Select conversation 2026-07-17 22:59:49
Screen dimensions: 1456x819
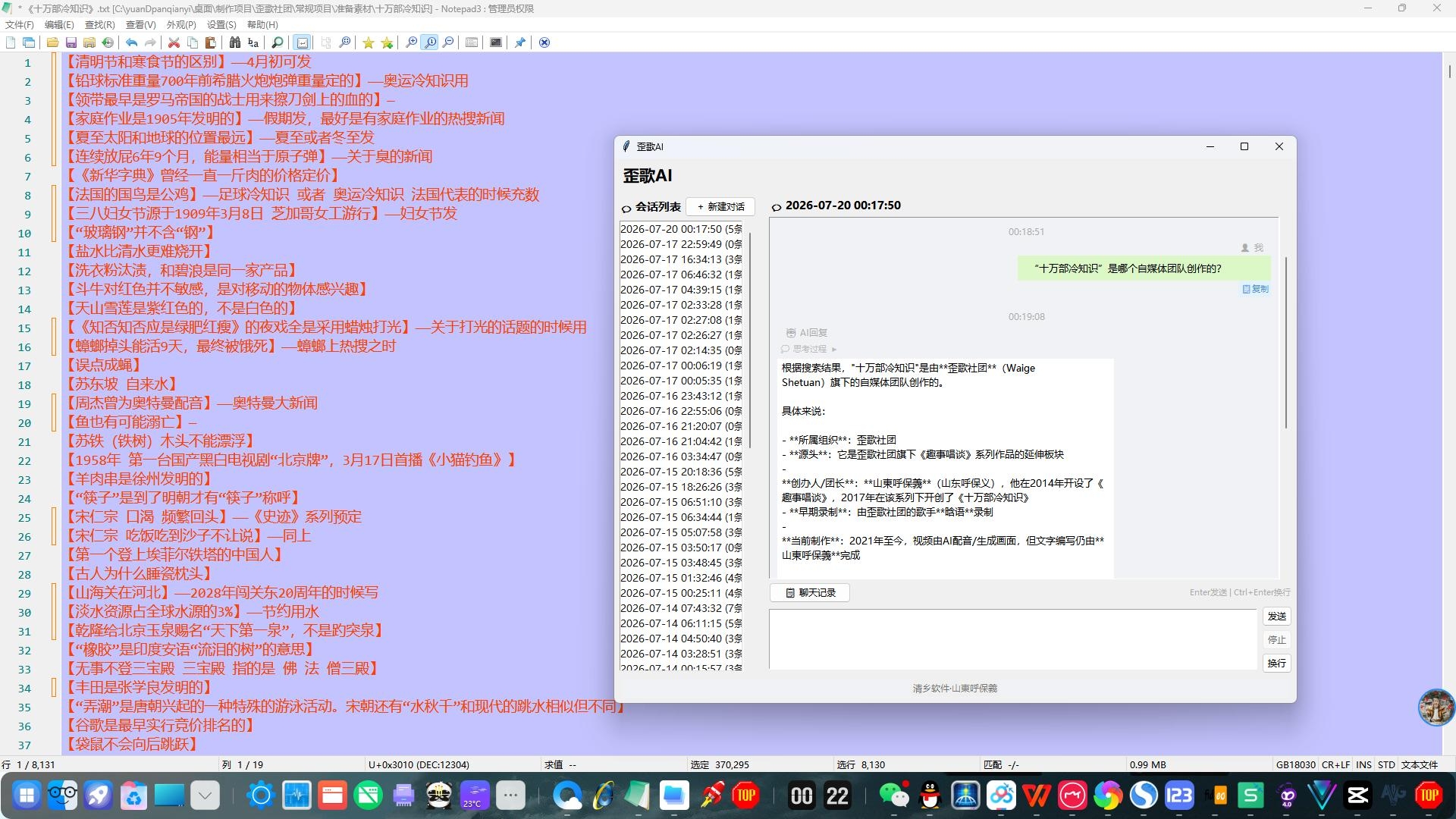pos(681,244)
